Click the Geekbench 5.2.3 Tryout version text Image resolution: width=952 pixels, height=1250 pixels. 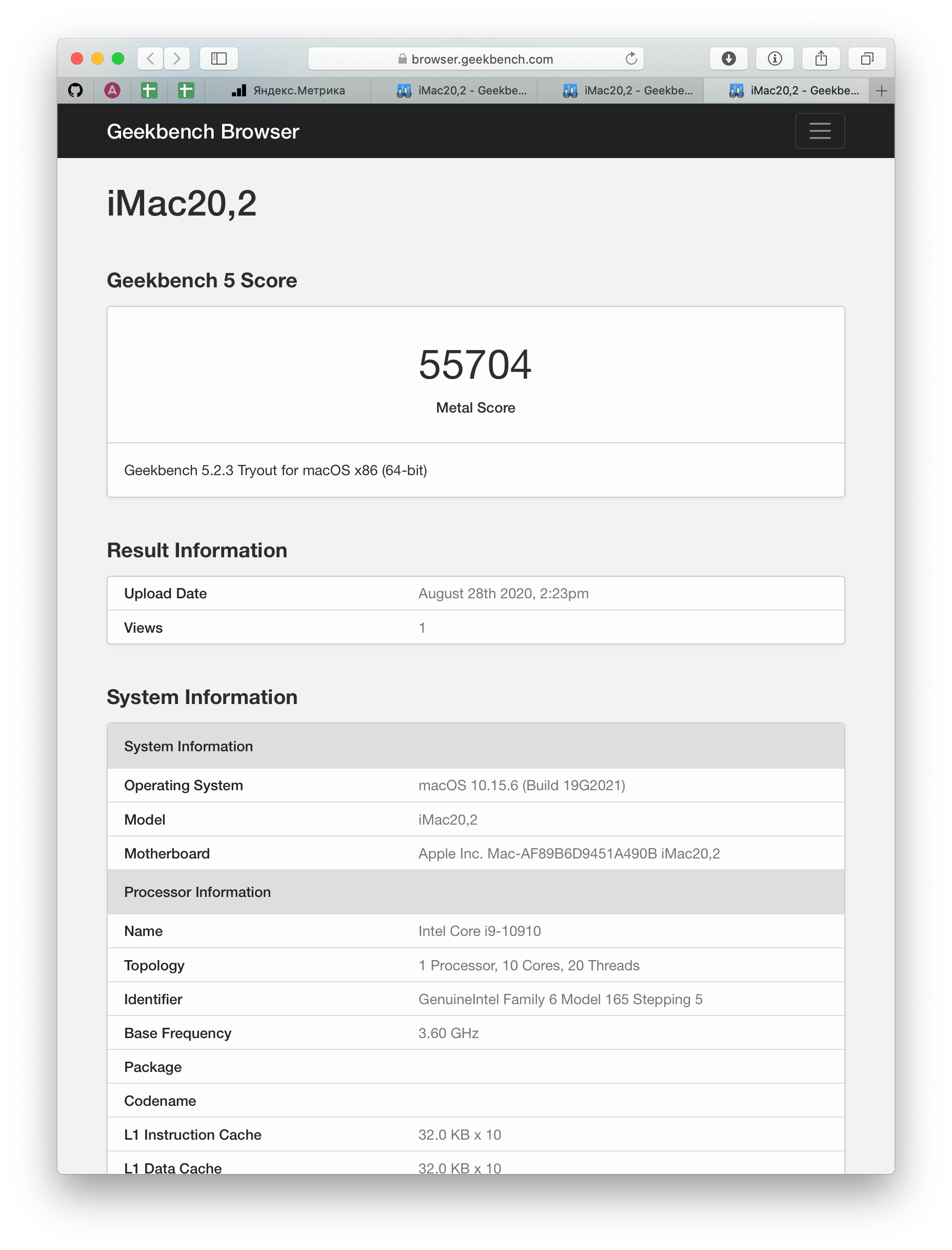(x=275, y=471)
